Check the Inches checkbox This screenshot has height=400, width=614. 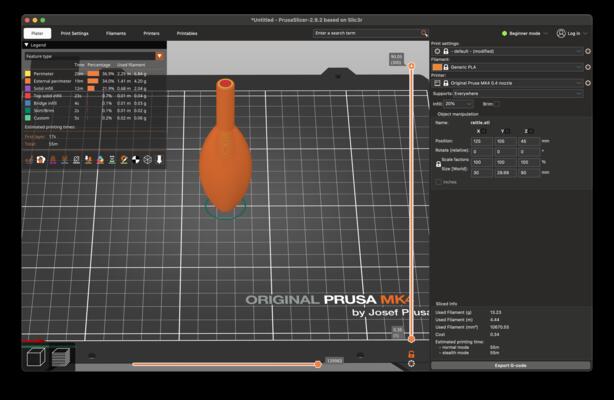[438, 182]
